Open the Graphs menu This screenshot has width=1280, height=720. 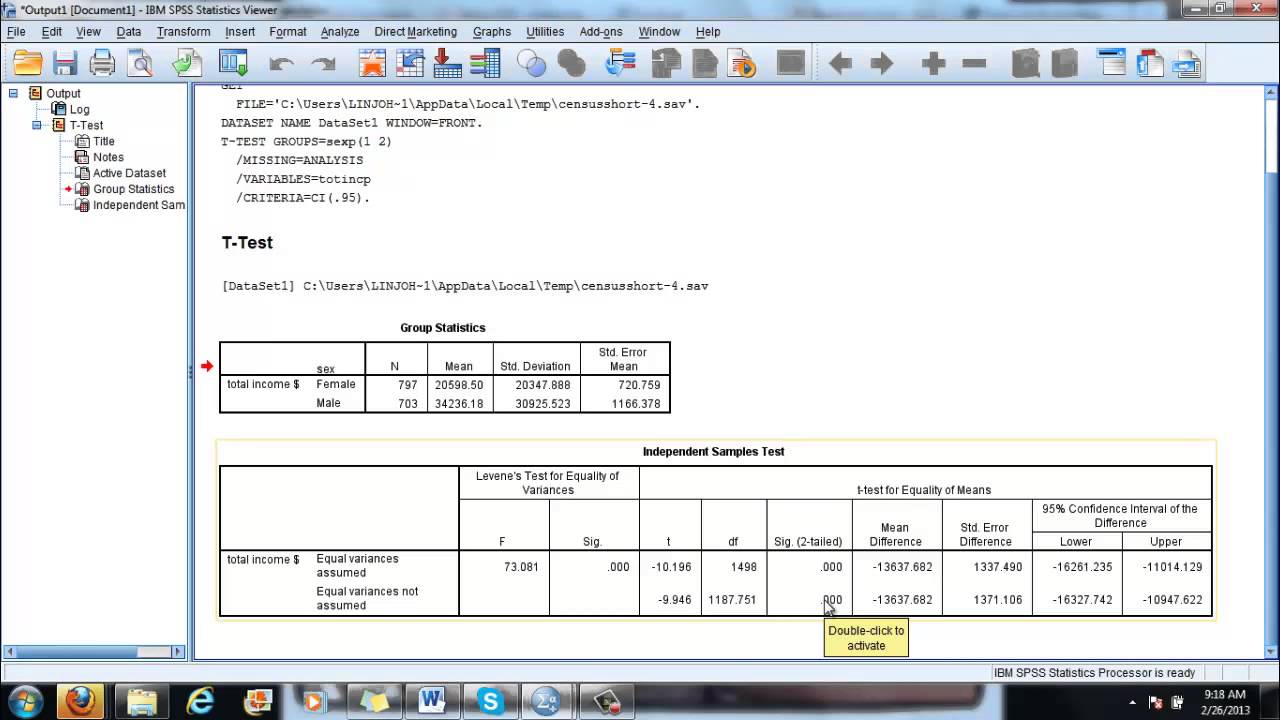tap(492, 32)
